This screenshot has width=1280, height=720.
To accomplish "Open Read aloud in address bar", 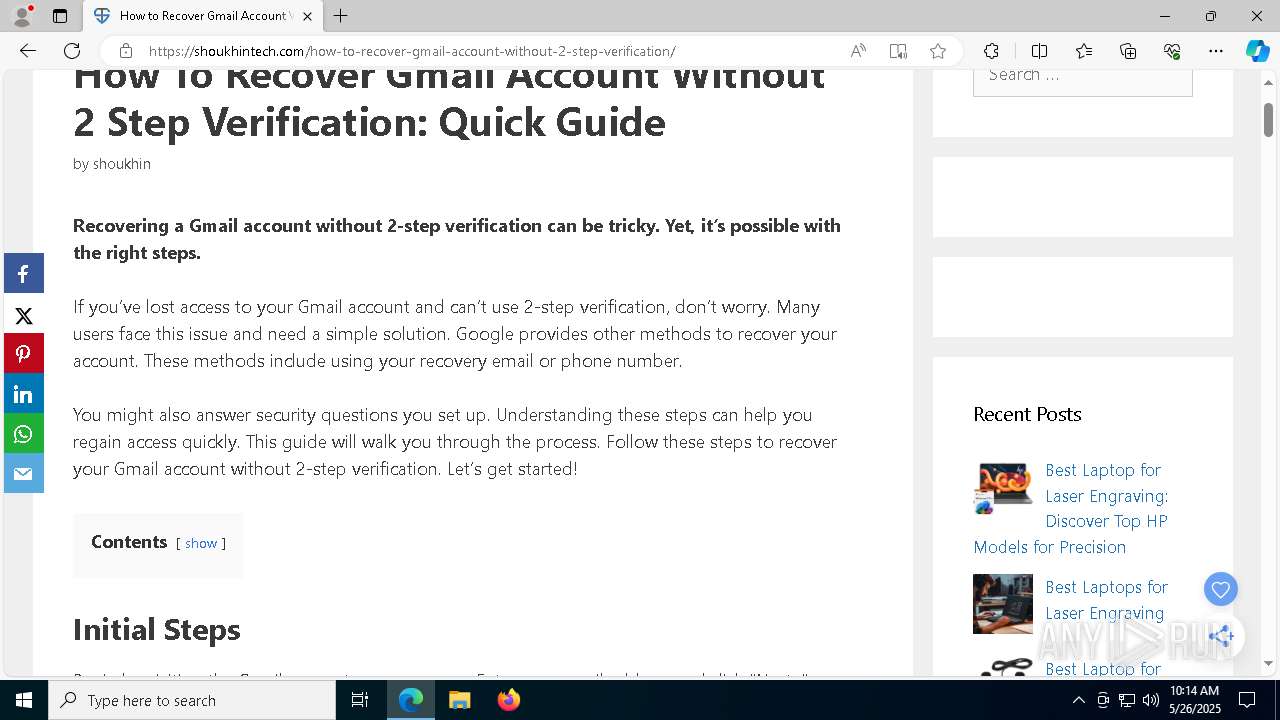I will click(x=858, y=51).
